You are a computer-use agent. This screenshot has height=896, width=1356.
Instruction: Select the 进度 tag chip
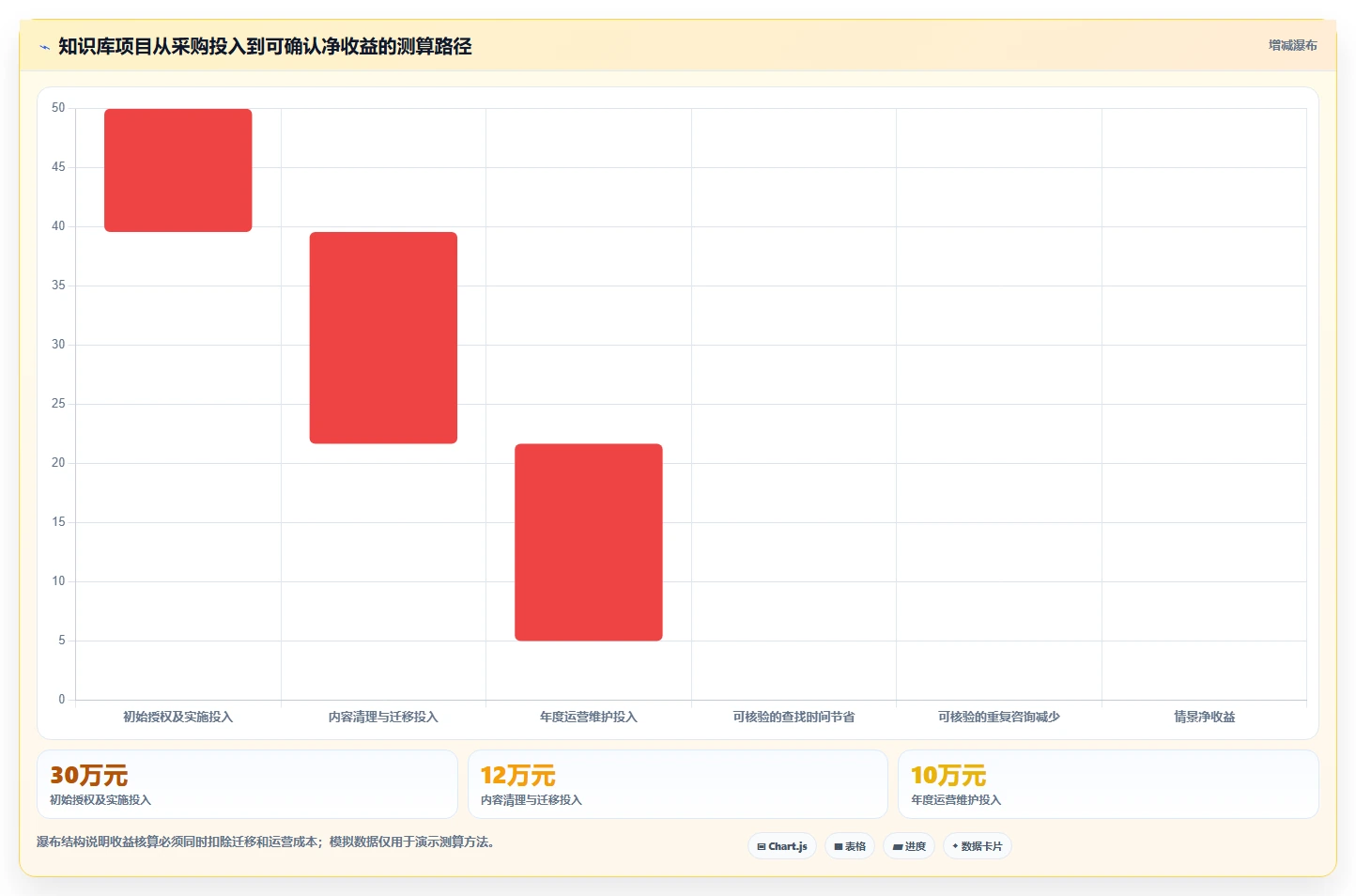[909, 846]
